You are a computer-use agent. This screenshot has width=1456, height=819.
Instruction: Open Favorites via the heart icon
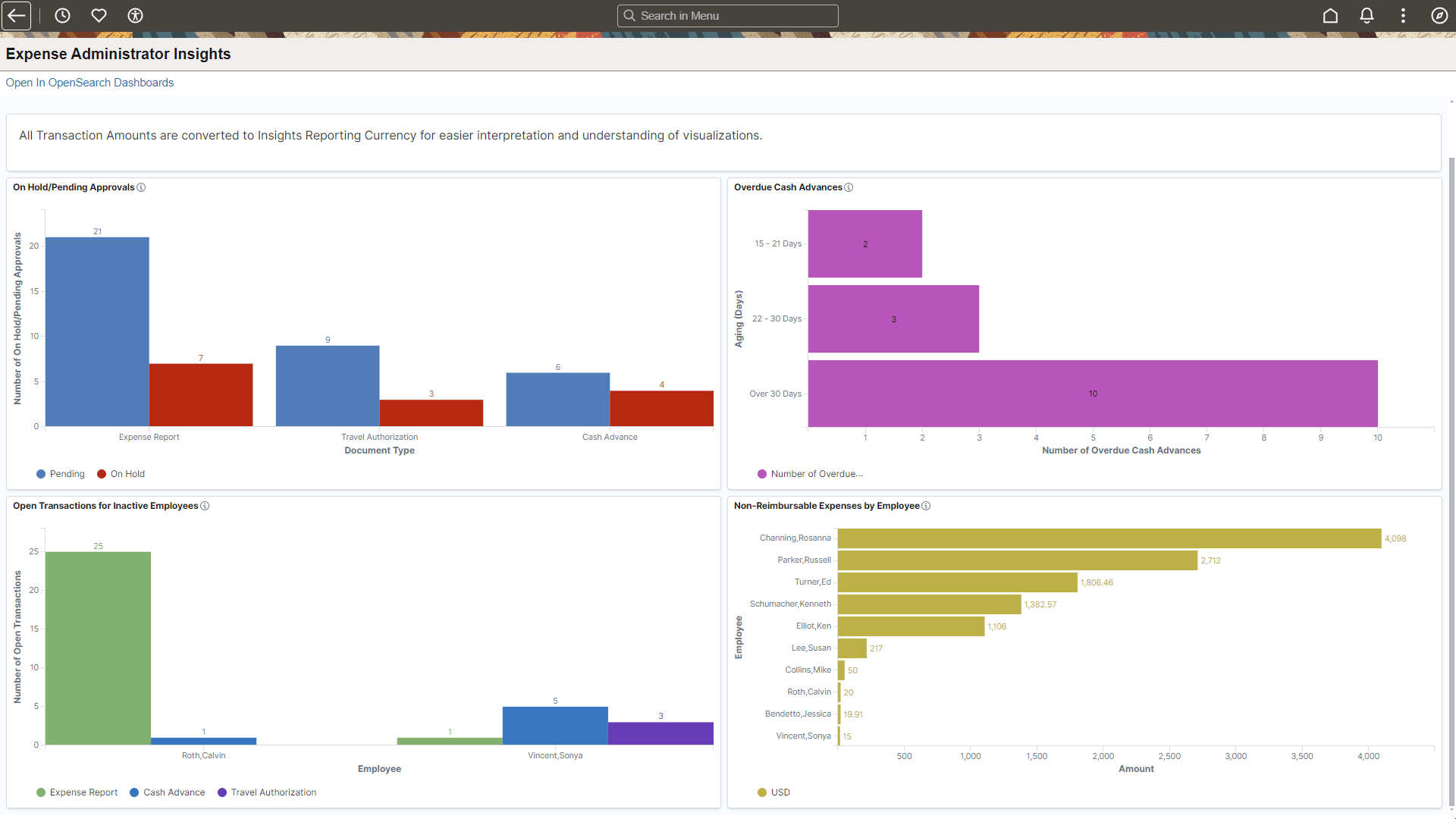click(99, 15)
